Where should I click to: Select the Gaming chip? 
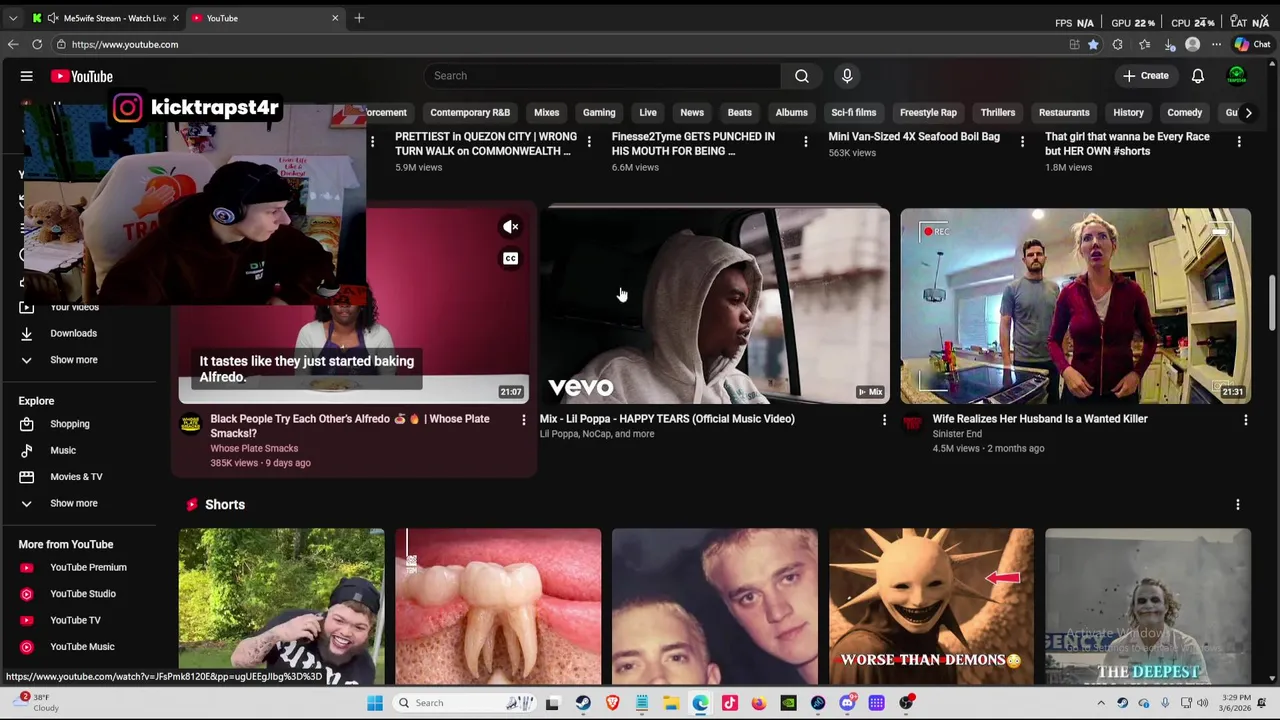599,113
